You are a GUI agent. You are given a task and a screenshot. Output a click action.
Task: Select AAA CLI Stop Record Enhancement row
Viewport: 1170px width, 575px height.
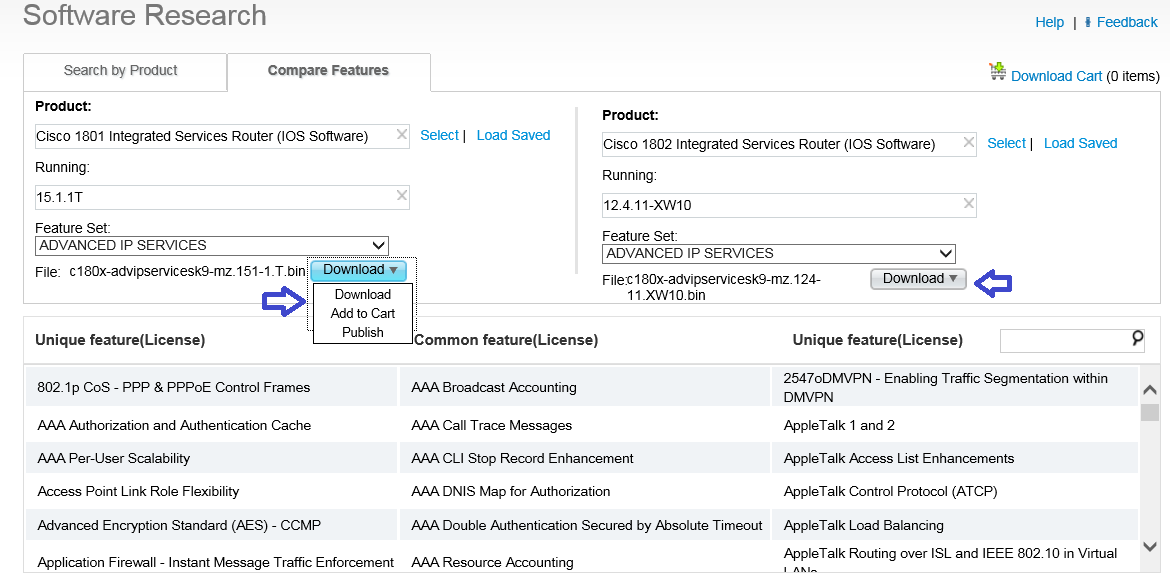point(584,458)
